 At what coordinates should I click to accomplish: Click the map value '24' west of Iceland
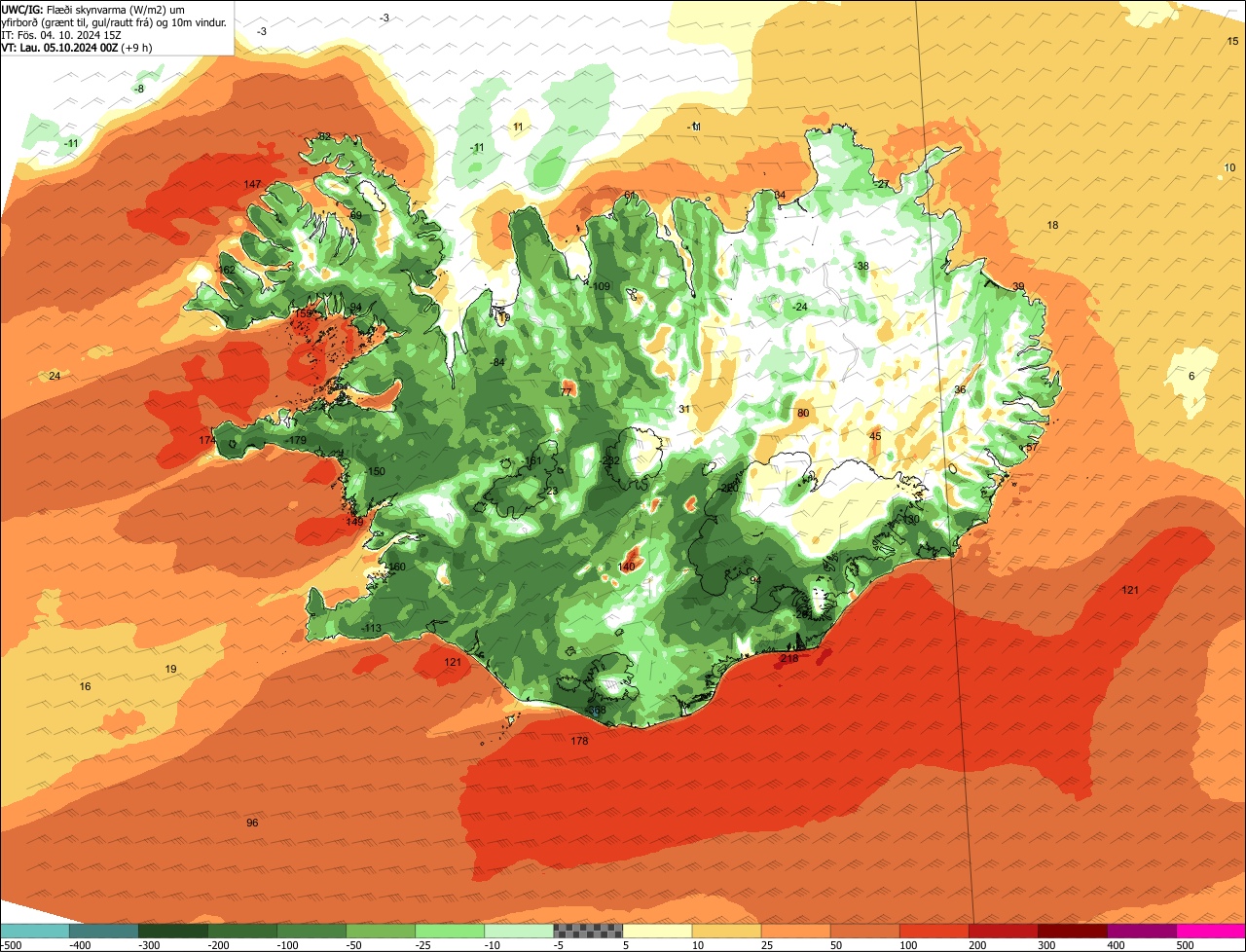55,377
